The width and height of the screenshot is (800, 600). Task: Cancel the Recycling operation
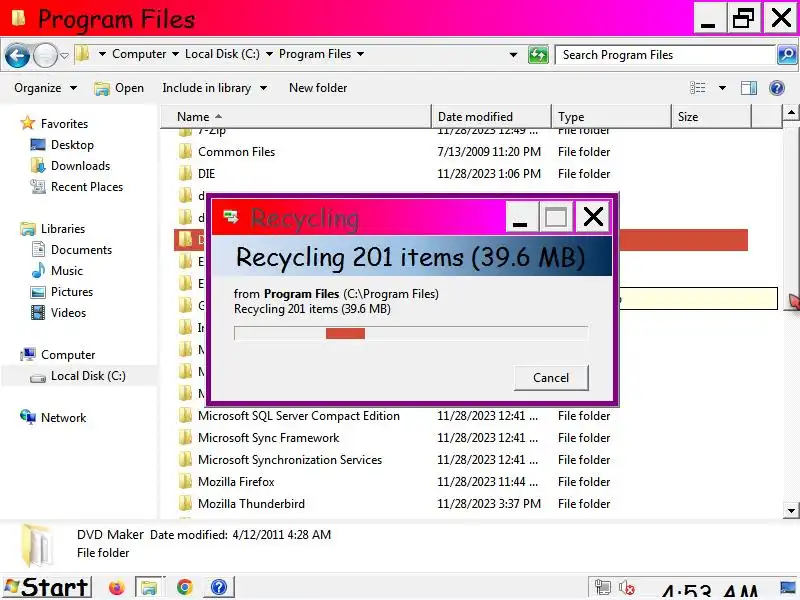tap(551, 378)
